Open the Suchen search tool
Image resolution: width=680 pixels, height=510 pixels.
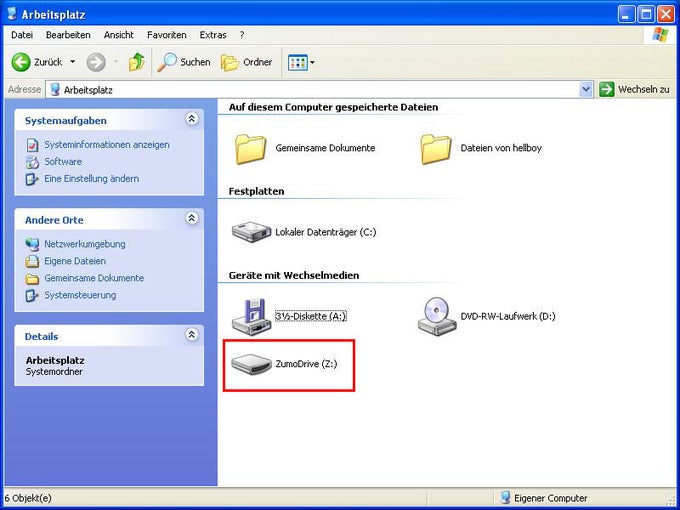point(183,62)
